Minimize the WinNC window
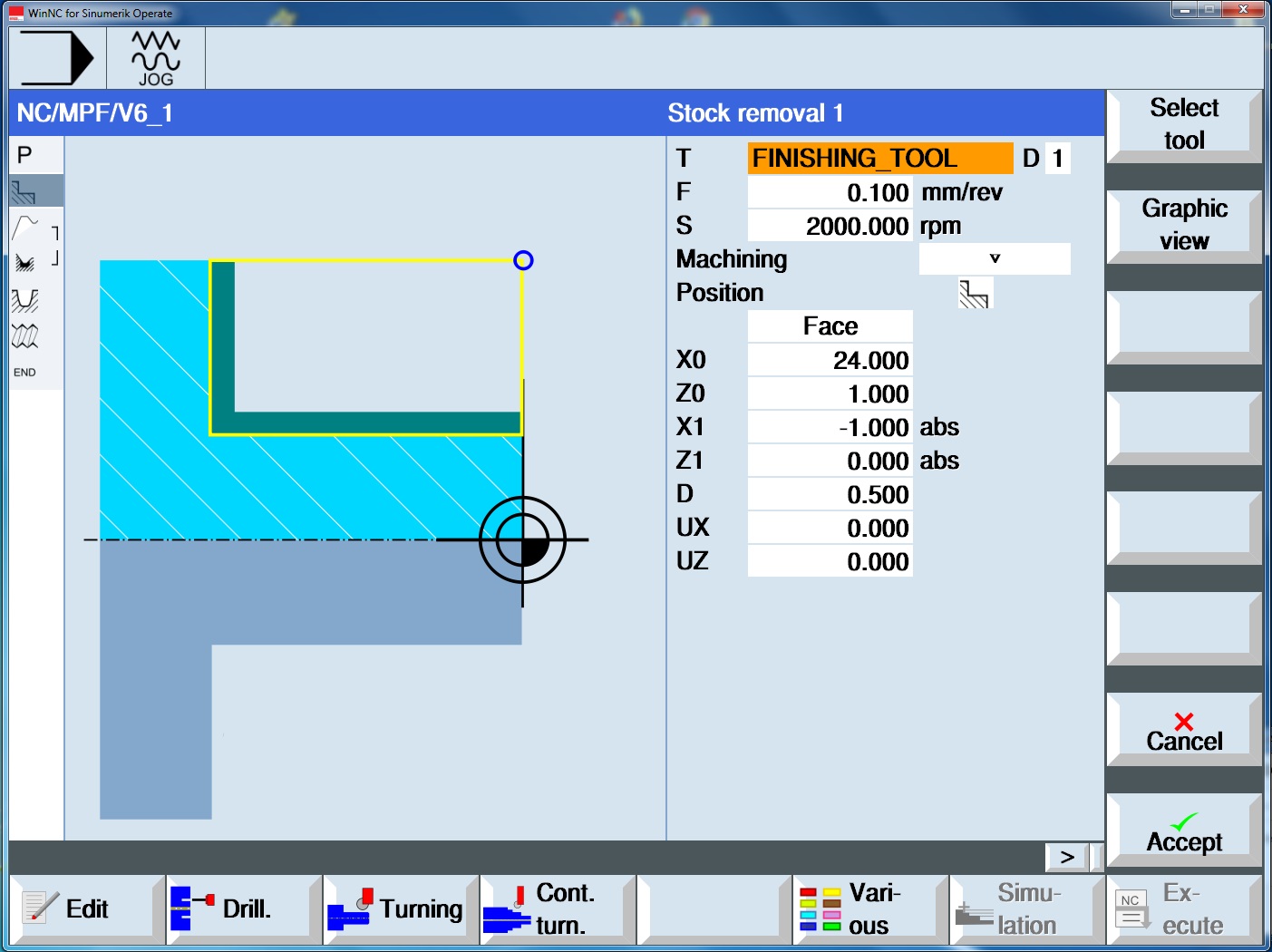Viewport: 1272px width, 952px height. [1184, 10]
